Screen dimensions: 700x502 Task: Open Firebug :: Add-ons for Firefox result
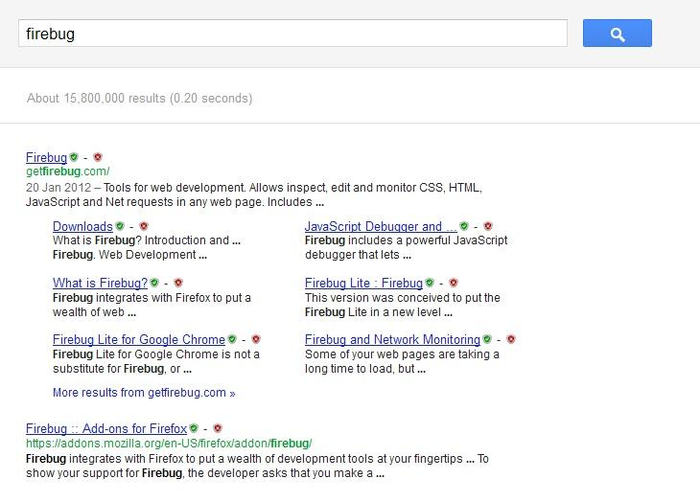pyautogui.click(x=106, y=429)
